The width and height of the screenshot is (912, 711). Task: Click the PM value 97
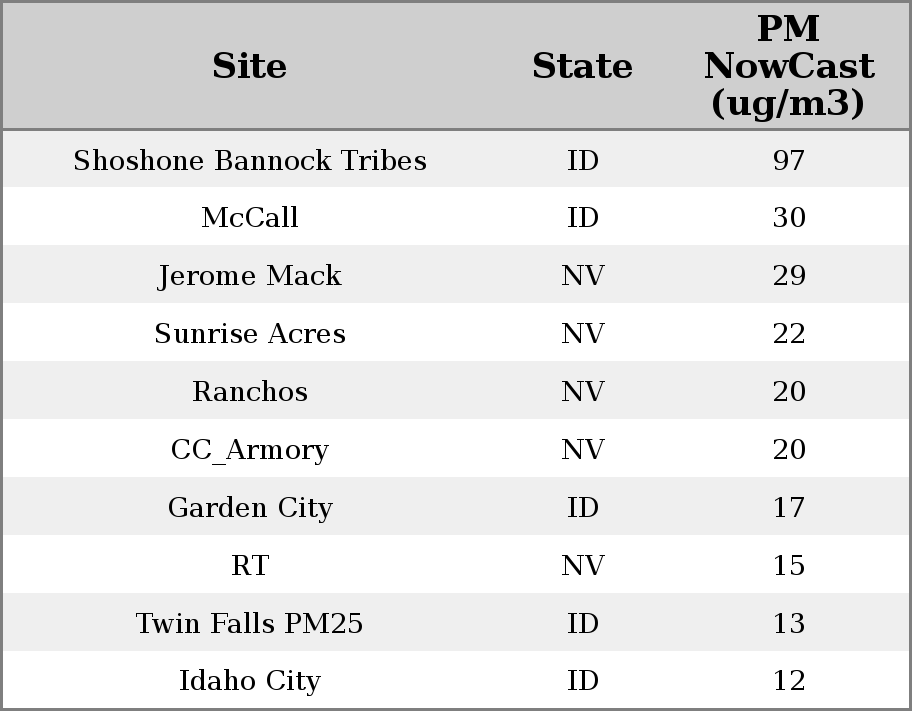click(x=788, y=161)
